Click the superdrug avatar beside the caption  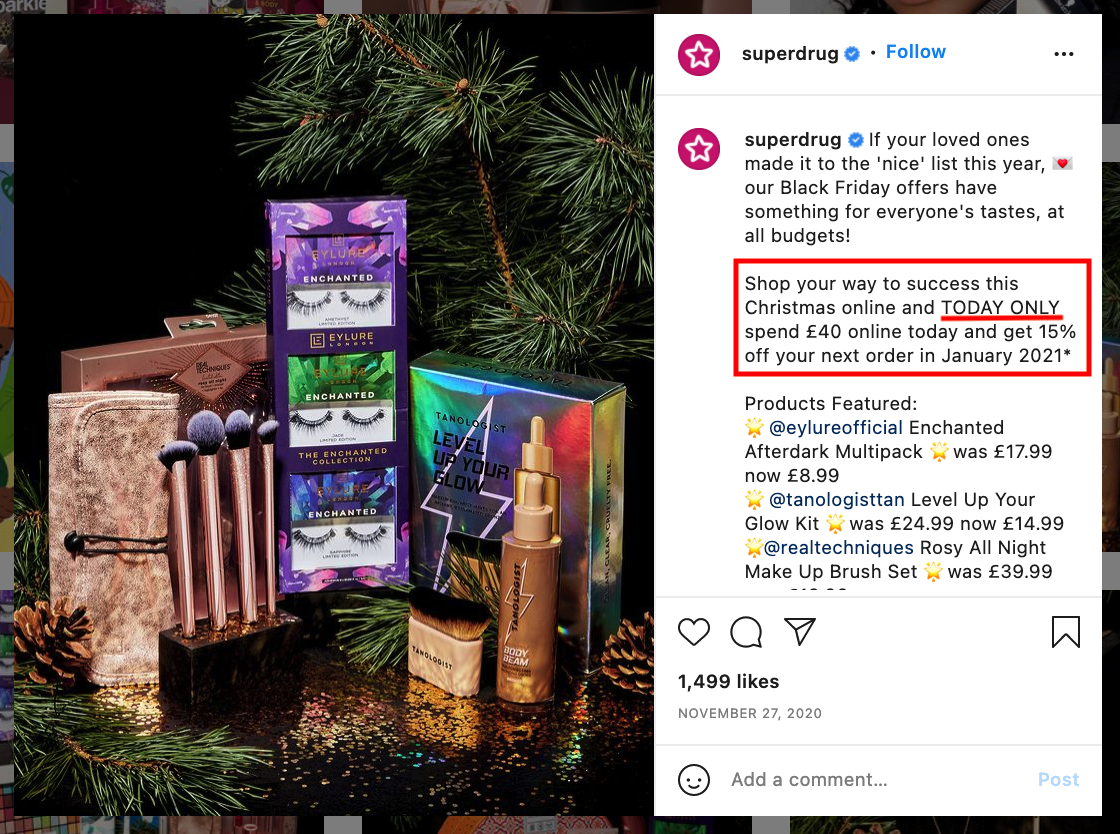tap(699, 149)
